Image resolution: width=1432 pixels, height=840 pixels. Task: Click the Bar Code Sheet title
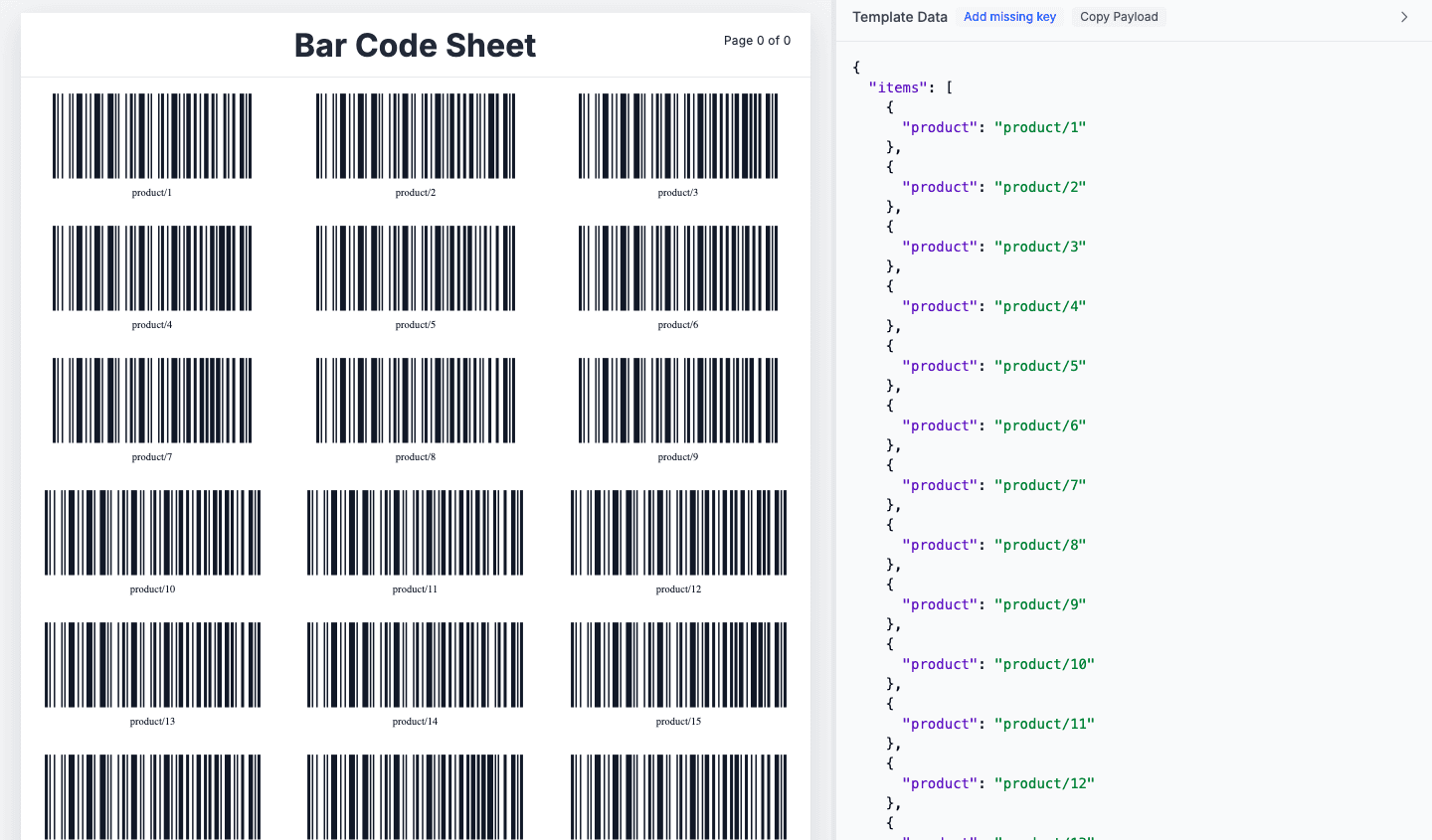pos(415,45)
